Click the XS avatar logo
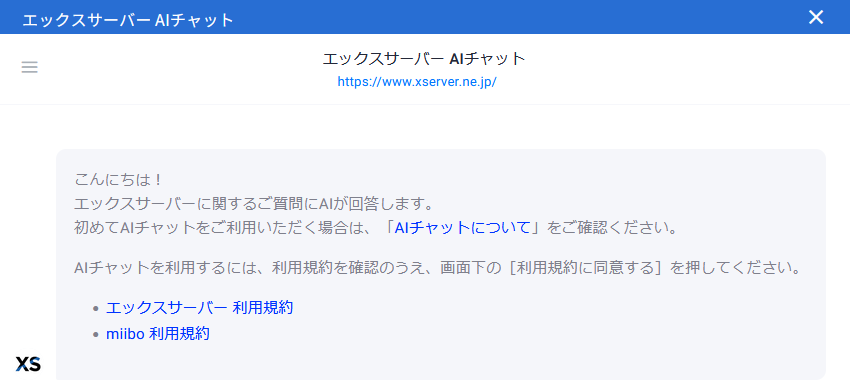This screenshot has height=392, width=850. pyautogui.click(x=28, y=364)
